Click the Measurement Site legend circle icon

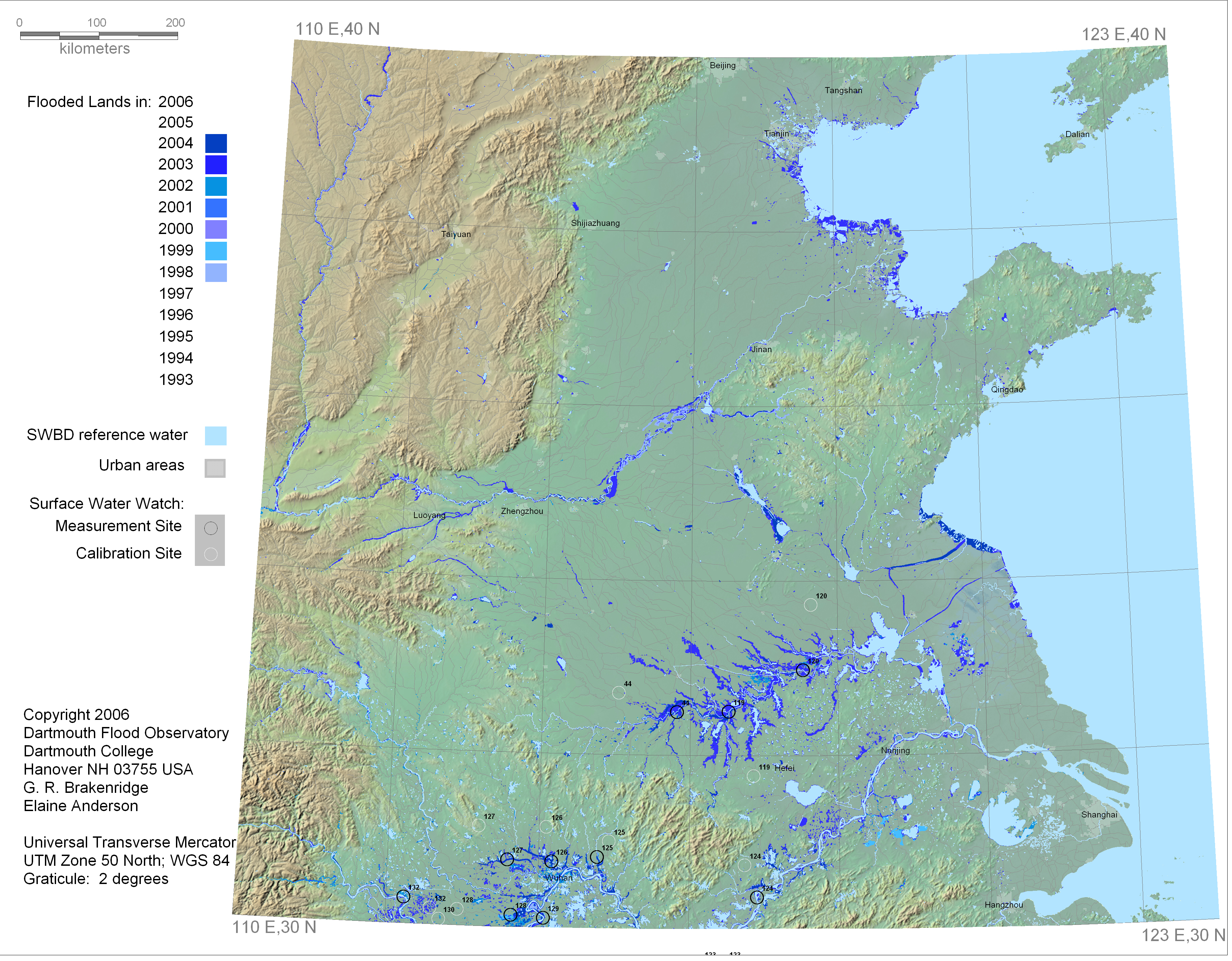tap(210, 528)
